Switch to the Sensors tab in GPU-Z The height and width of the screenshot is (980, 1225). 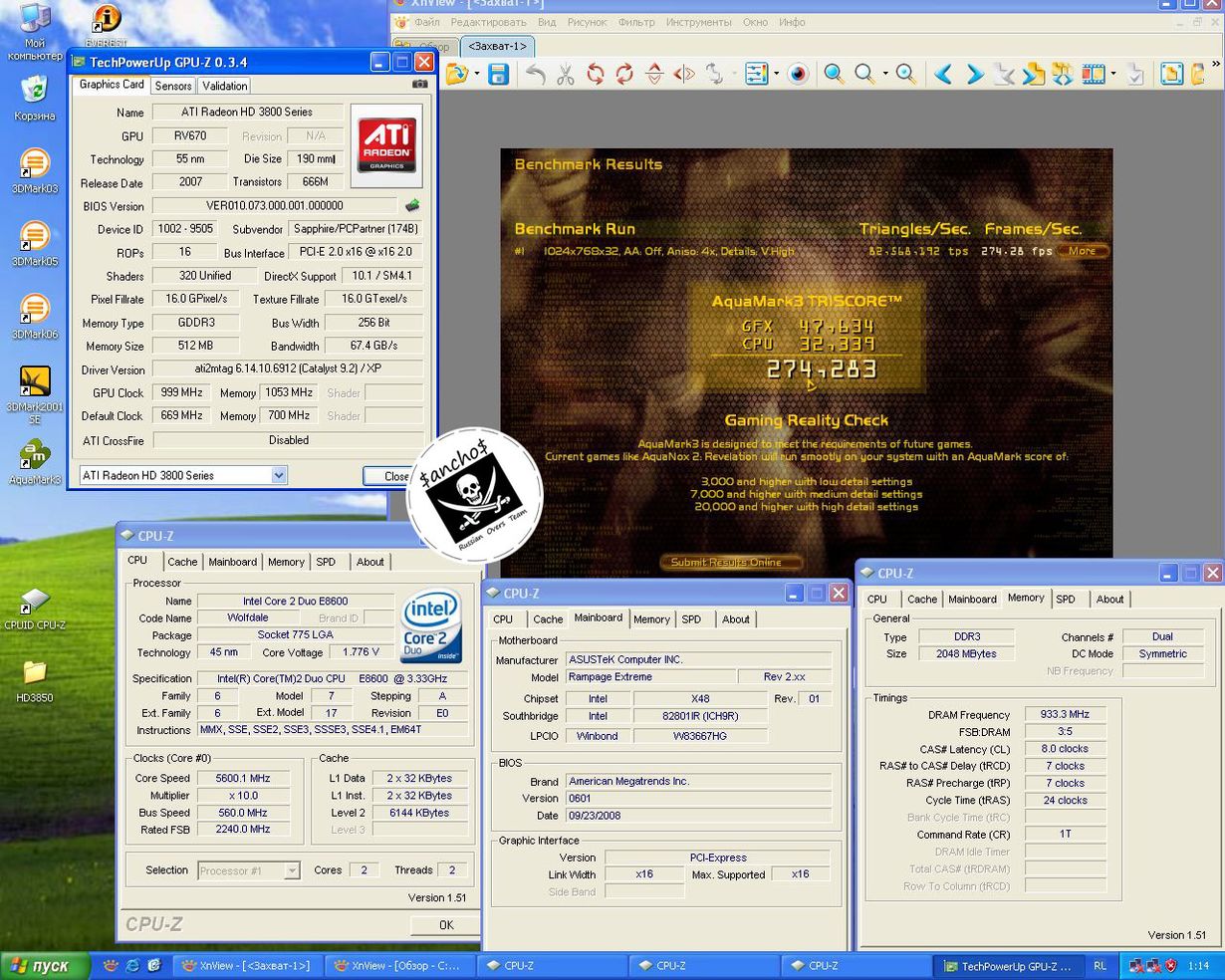point(173,86)
